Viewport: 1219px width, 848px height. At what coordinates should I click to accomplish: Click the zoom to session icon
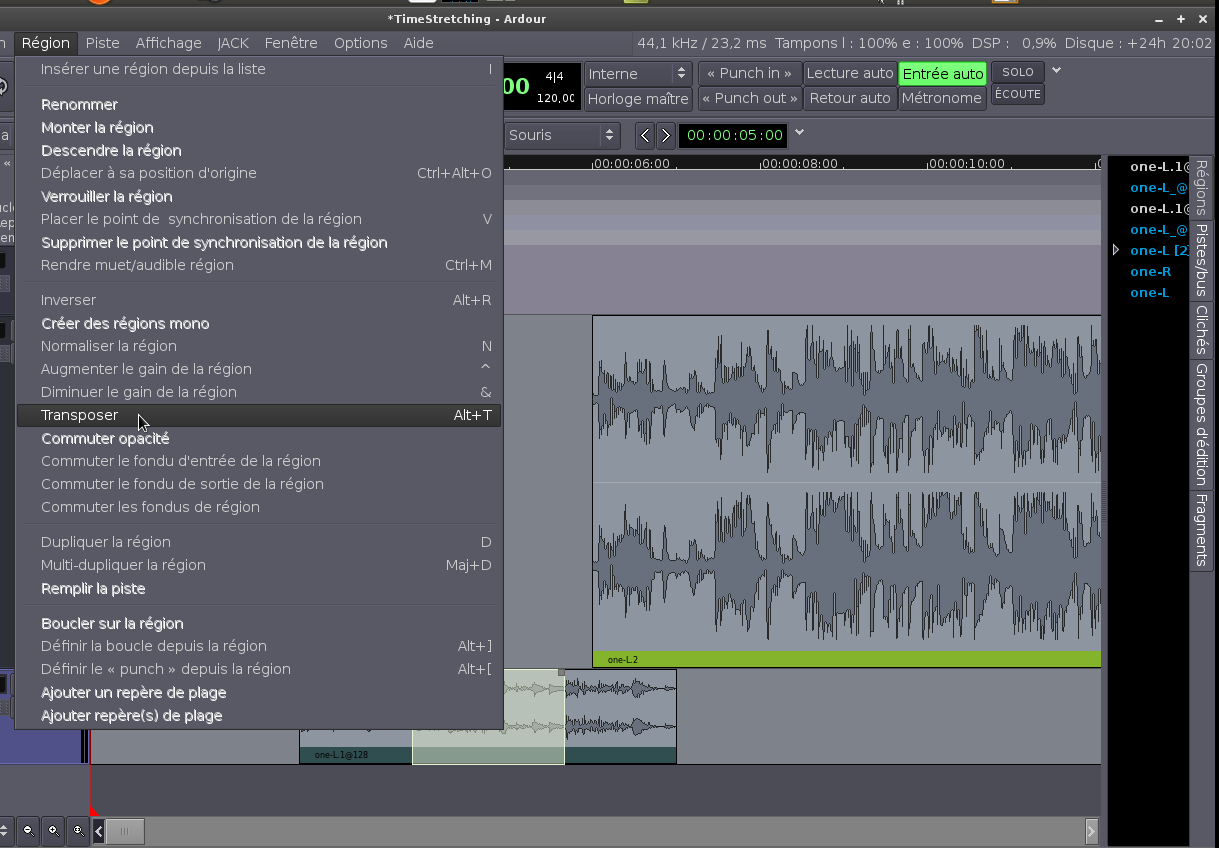pos(78,830)
